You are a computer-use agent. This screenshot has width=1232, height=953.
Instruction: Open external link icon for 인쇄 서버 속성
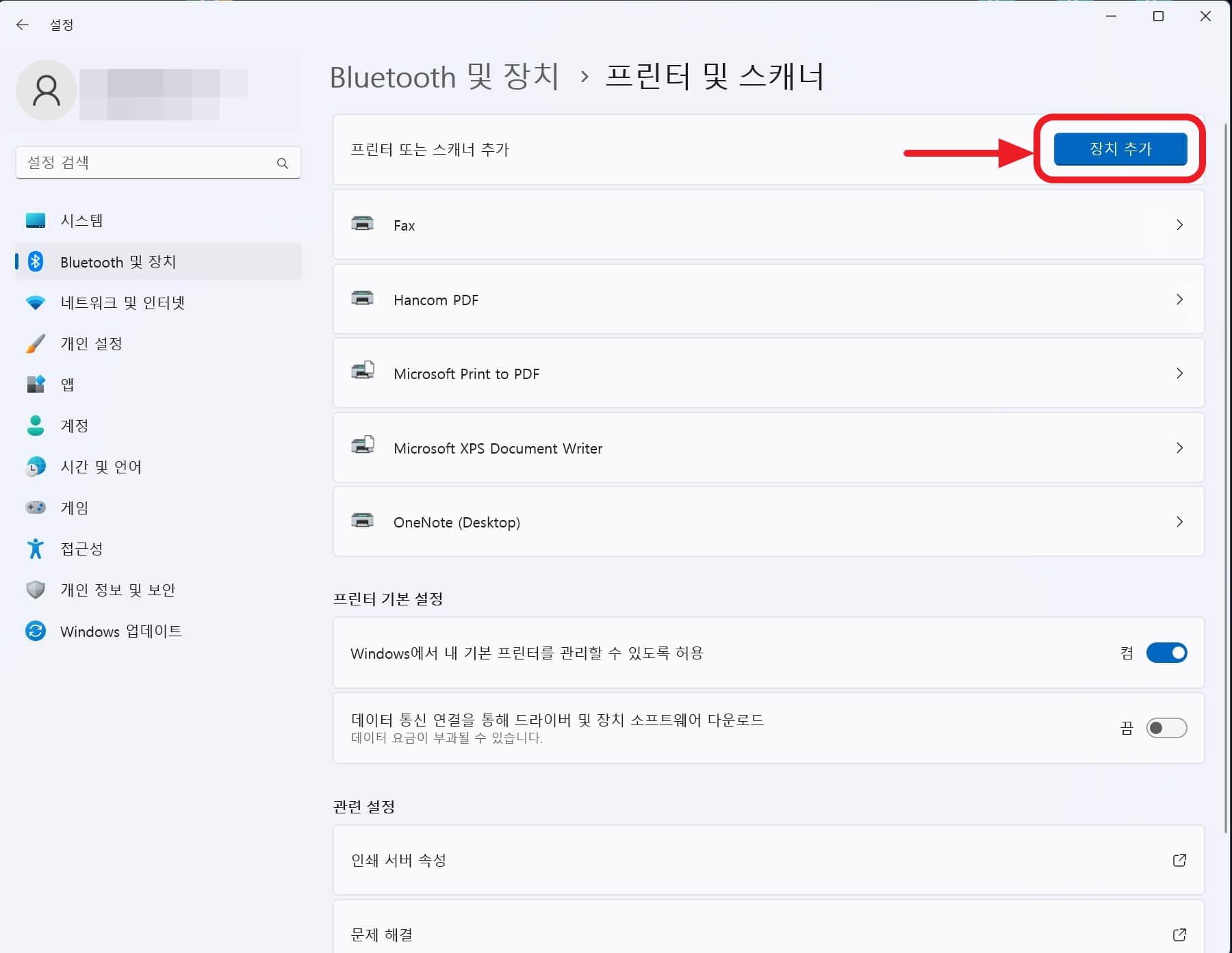[1179, 860]
